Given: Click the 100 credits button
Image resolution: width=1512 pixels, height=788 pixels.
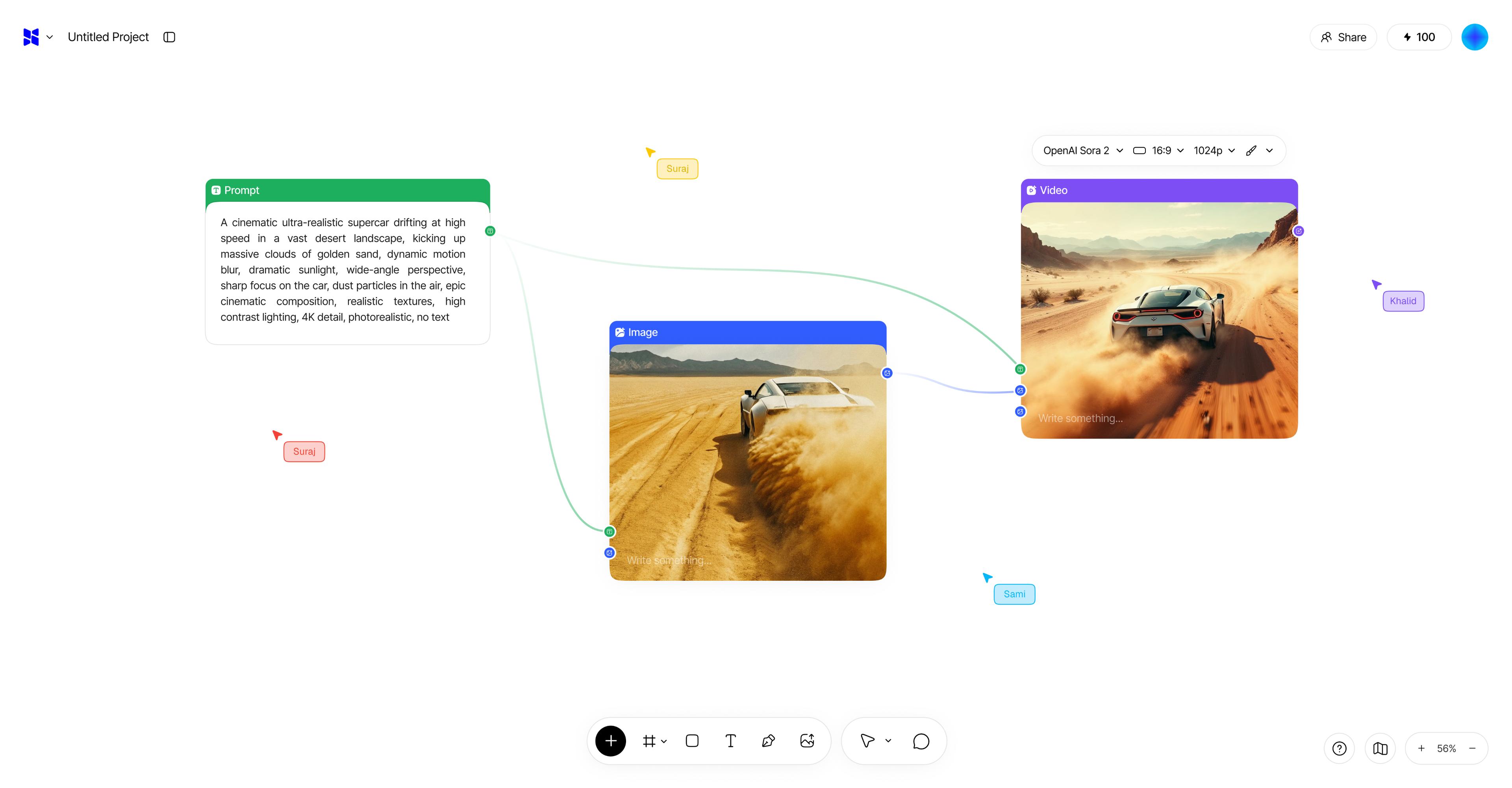Looking at the screenshot, I should (1419, 36).
